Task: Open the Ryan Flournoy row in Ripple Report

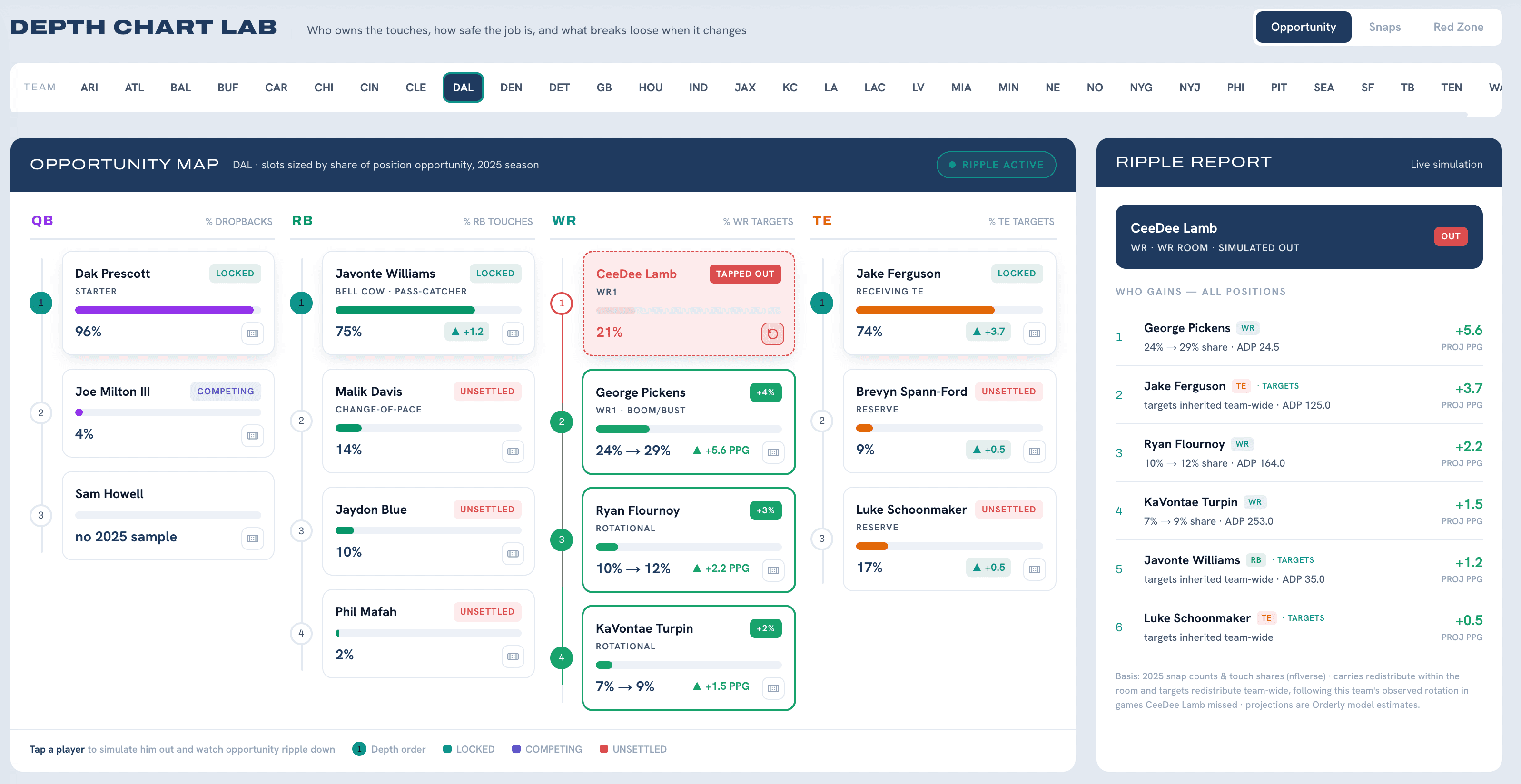Action: click(x=1299, y=453)
